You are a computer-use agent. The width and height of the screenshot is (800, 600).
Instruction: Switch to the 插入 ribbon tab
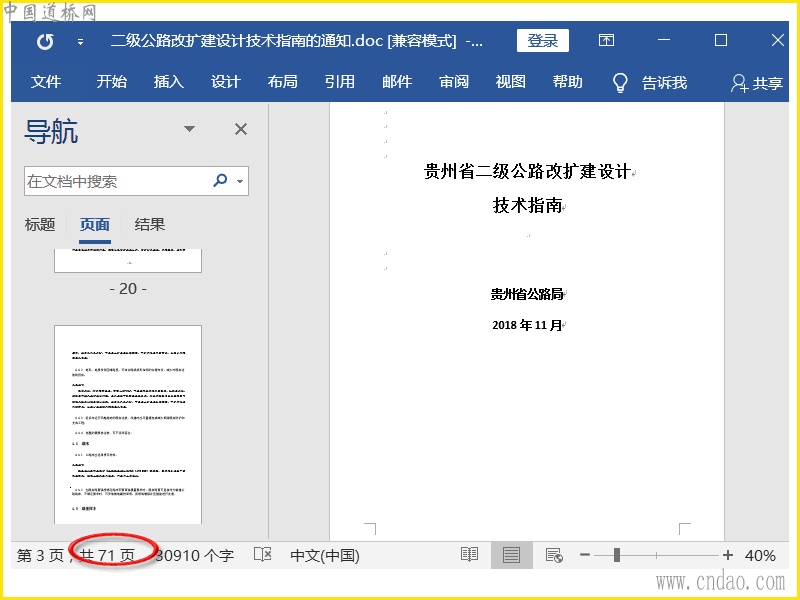[x=169, y=82]
